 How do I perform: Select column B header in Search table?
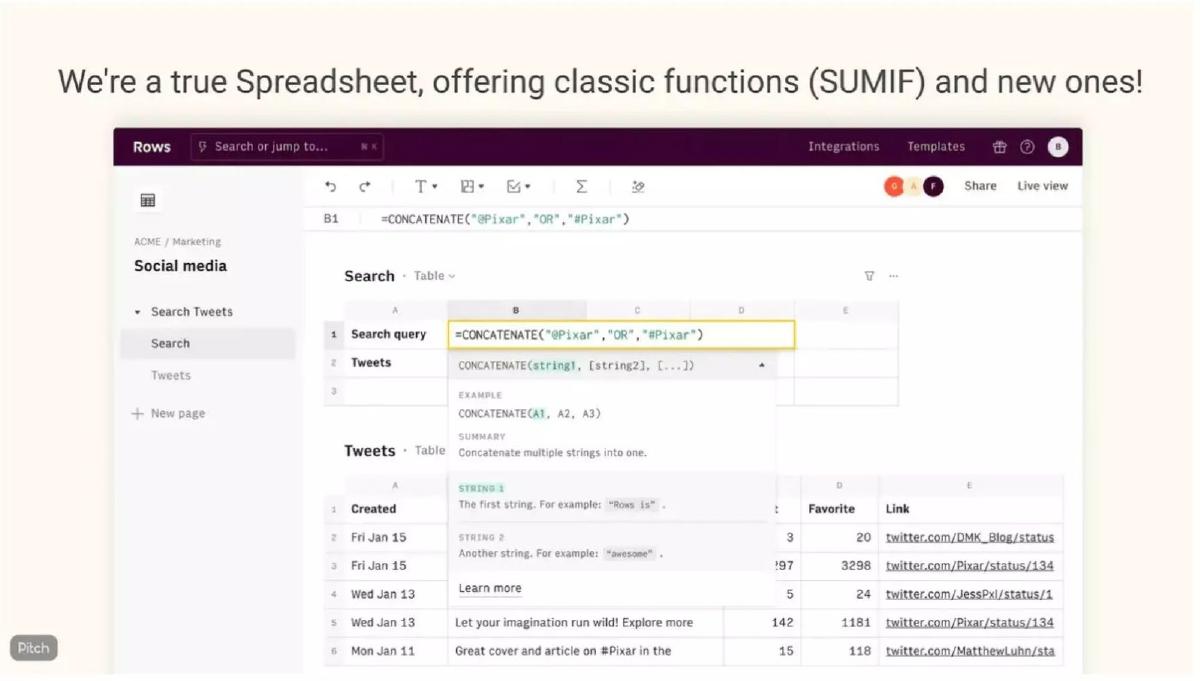pyautogui.click(x=516, y=311)
